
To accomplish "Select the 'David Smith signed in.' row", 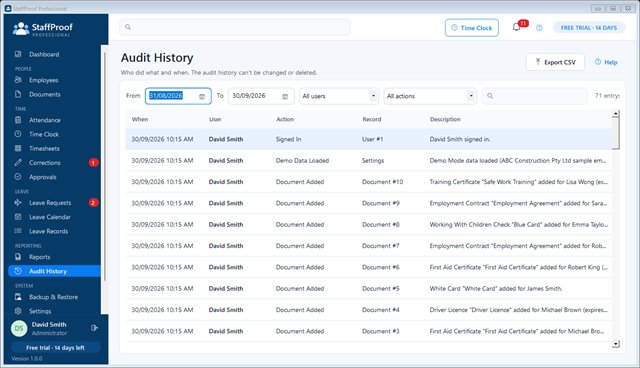I will pos(369,139).
